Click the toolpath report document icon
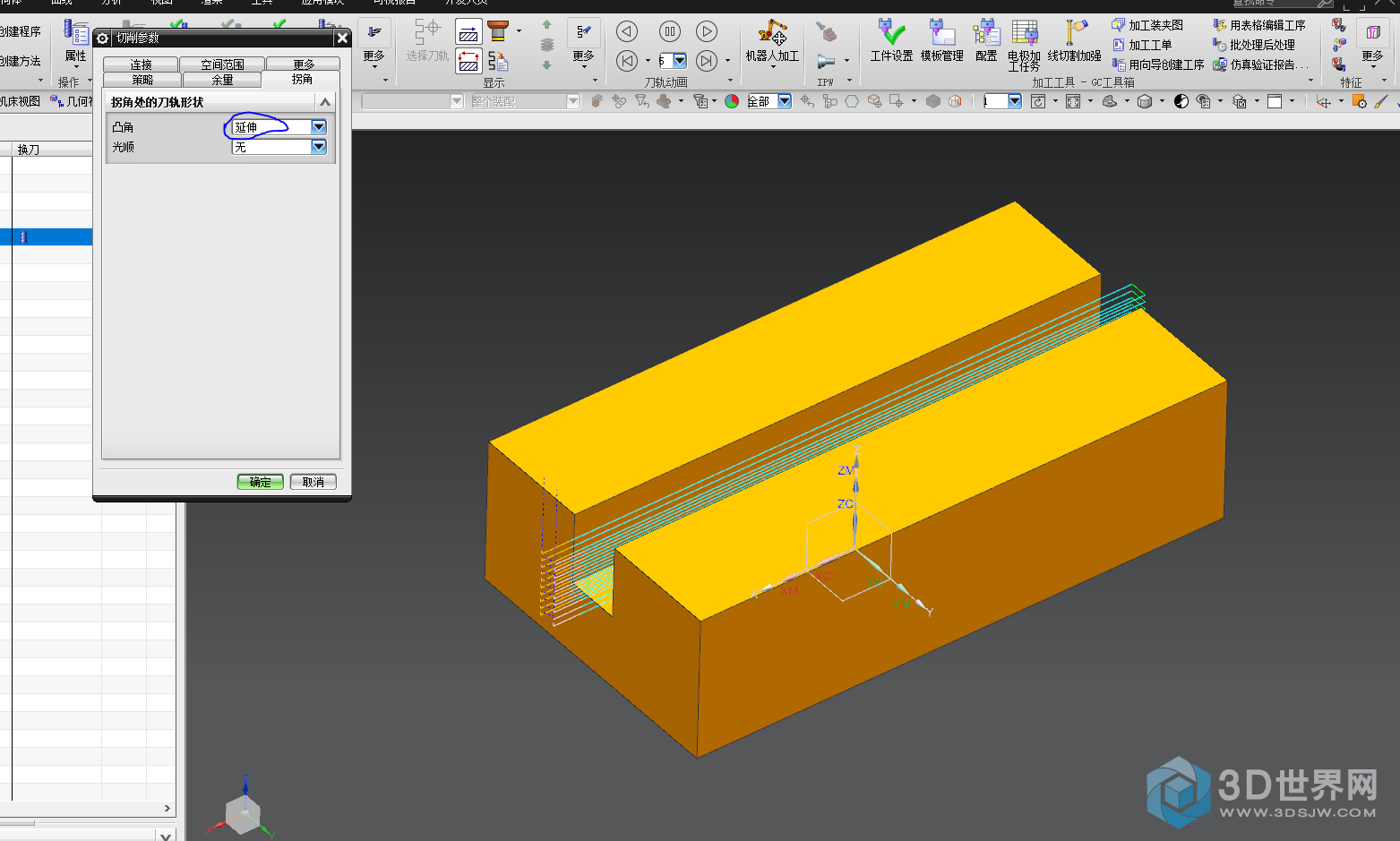The height and width of the screenshot is (841, 1400). [498, 61]
